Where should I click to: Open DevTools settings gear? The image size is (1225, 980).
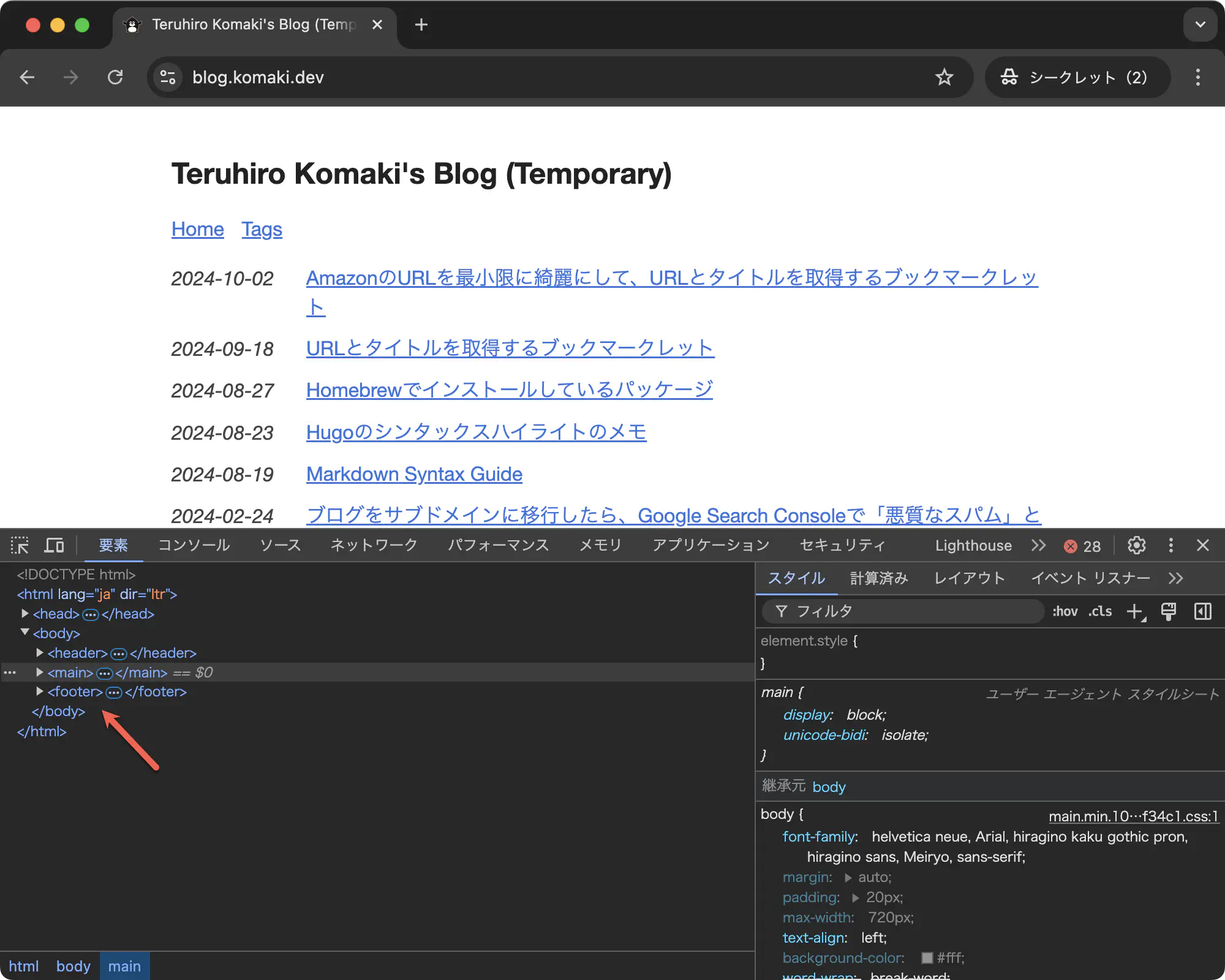click(x=1137, y=545)
